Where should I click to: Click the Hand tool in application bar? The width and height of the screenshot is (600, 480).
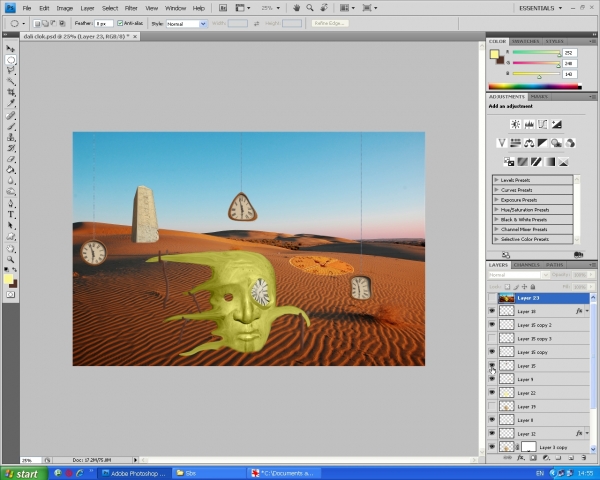pyautogui.click(x=297, y=8)
